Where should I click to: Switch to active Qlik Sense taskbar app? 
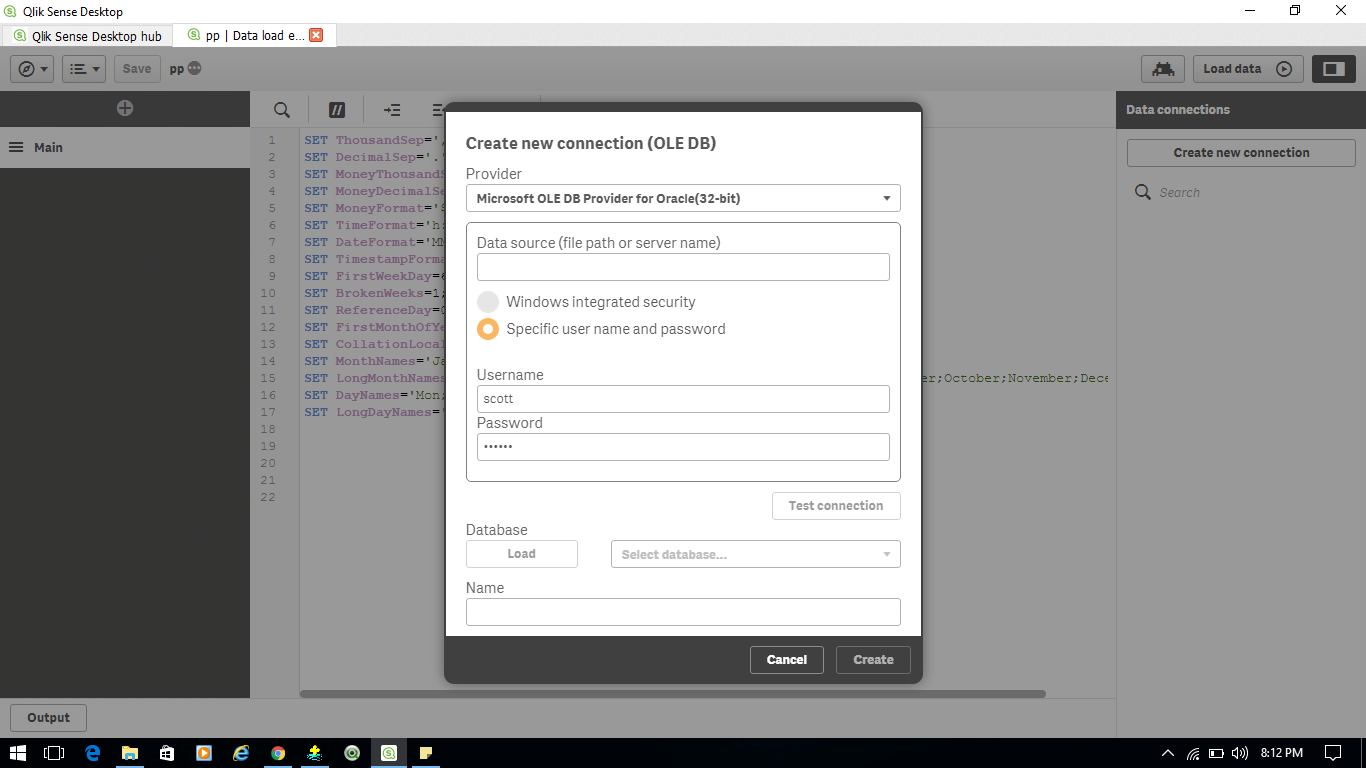[x=389, y=753]
